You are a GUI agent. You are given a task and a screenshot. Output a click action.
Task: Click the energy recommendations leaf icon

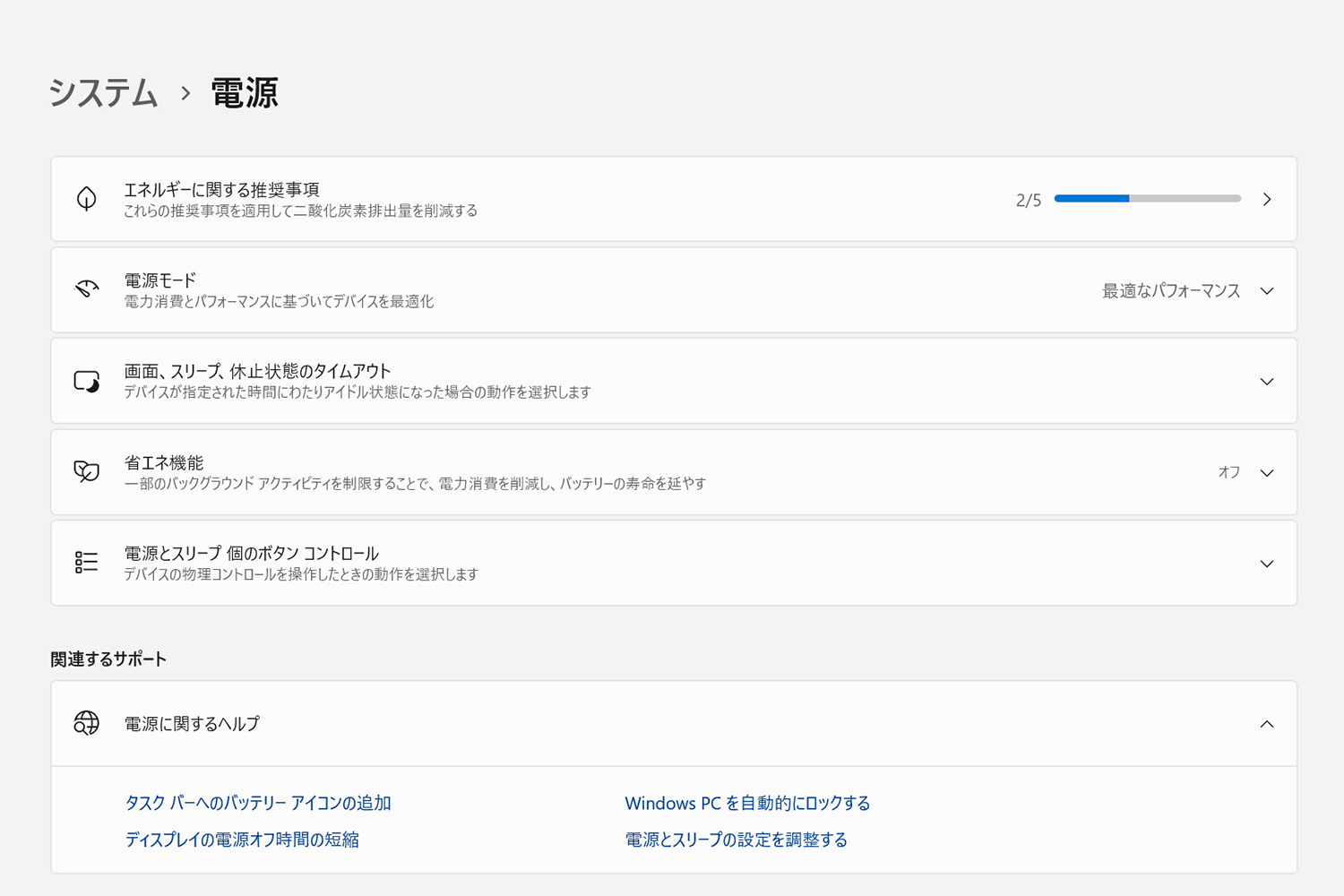(87, 199)
